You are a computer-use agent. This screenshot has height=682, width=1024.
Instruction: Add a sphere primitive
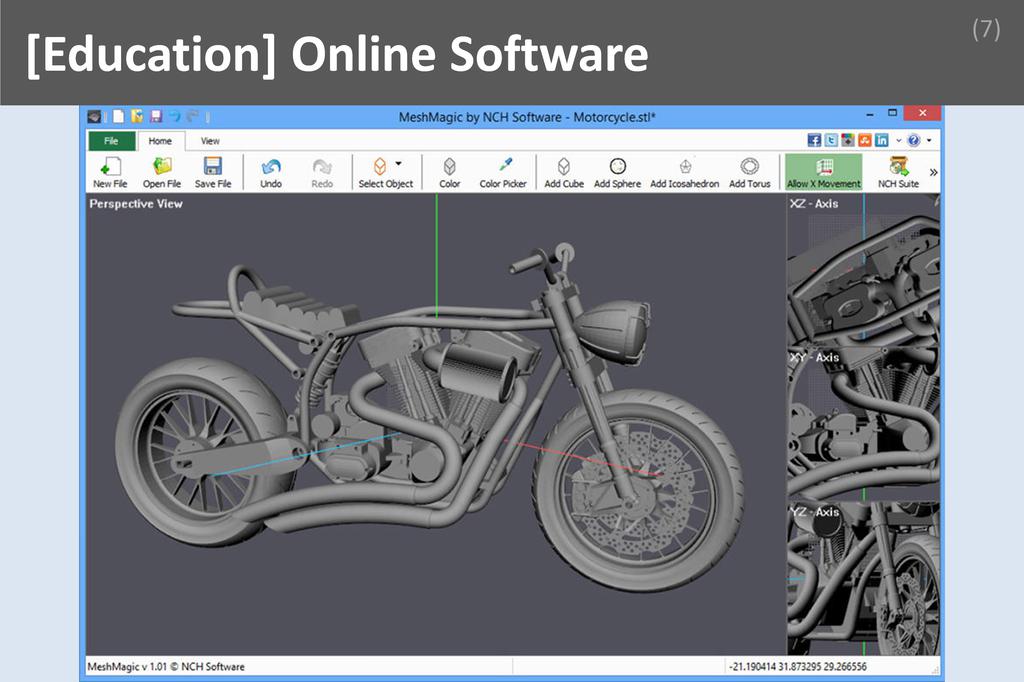617,171
